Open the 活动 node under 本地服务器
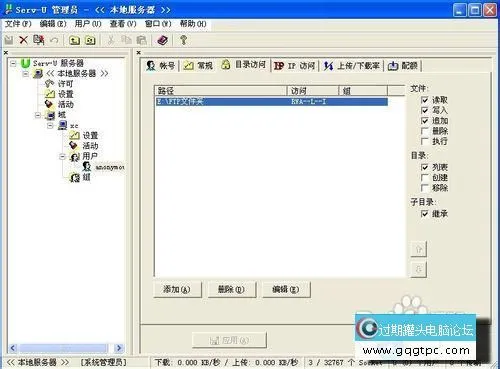 (59, 104)
